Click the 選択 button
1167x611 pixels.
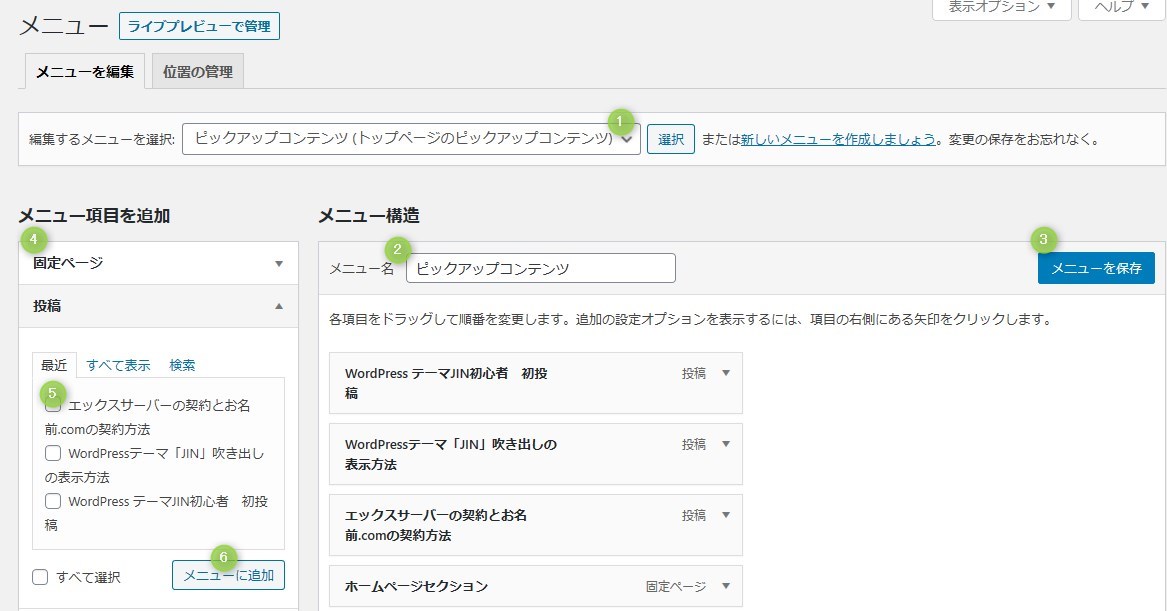tap(671, 139)
